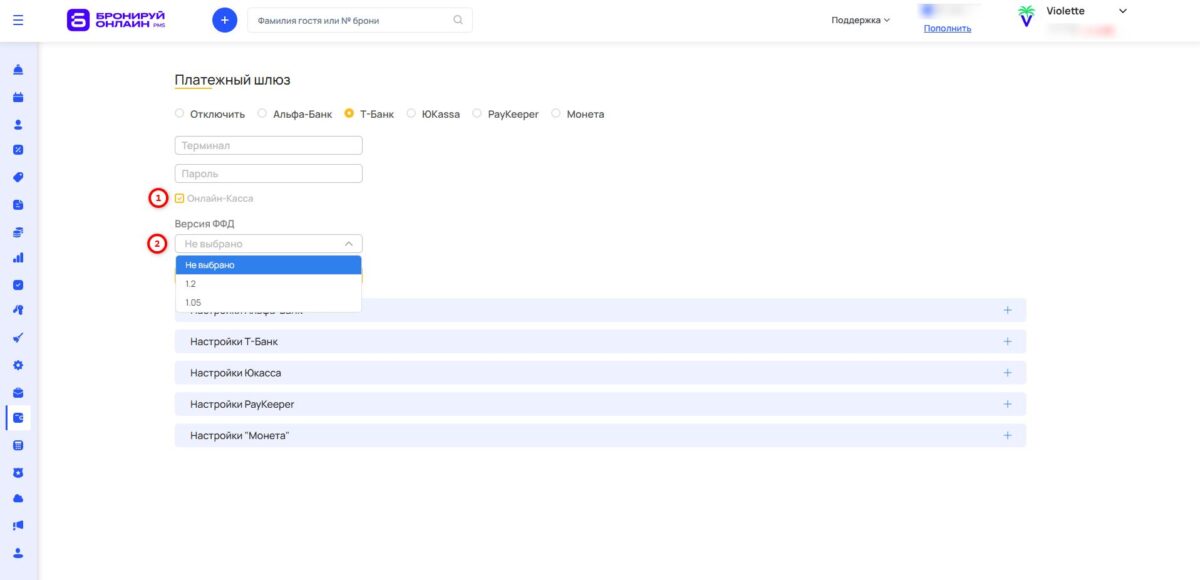The image size is (1200, 580).
Task: Choose the PayKeeper radio option
Action: pos(477,114)
